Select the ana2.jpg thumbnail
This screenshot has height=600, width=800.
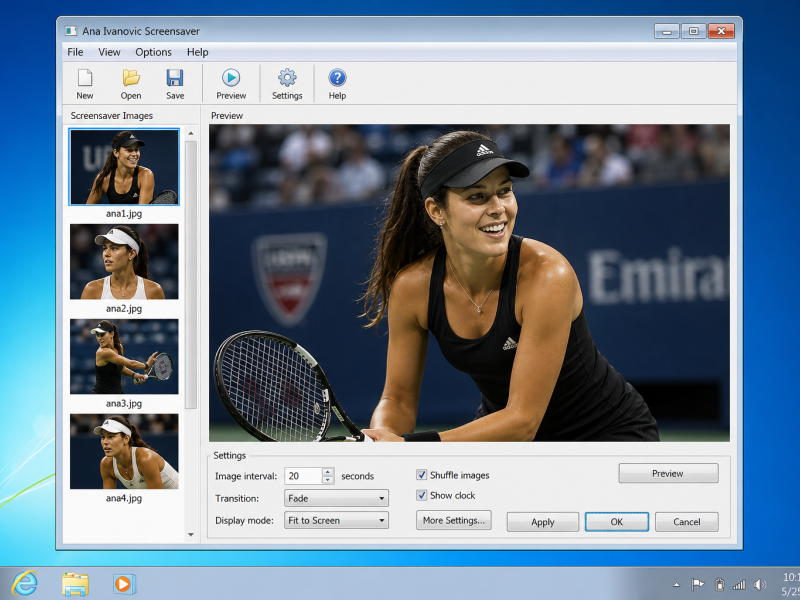tap(124, 261)
